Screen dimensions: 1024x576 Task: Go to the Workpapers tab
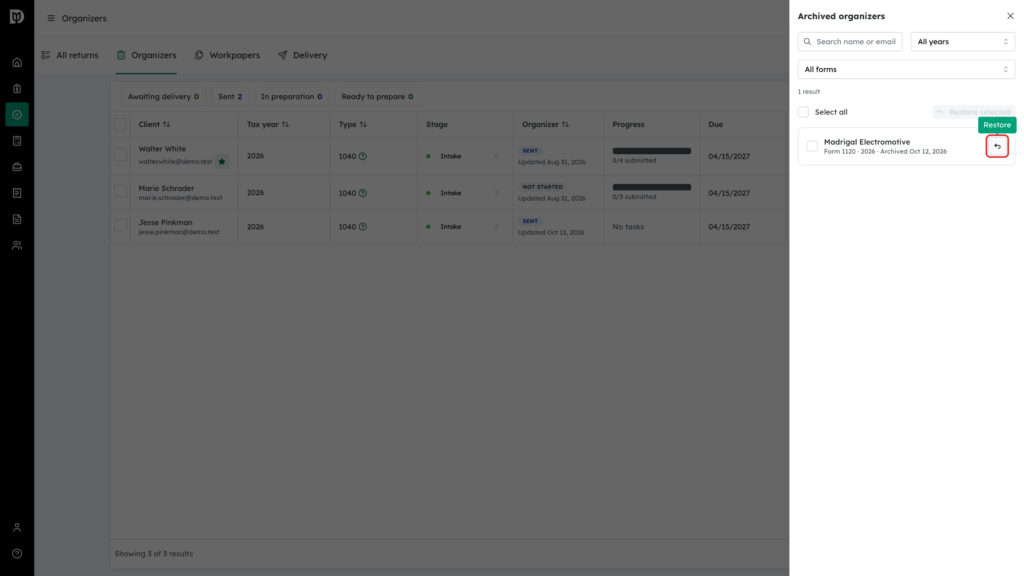[227, 56]
